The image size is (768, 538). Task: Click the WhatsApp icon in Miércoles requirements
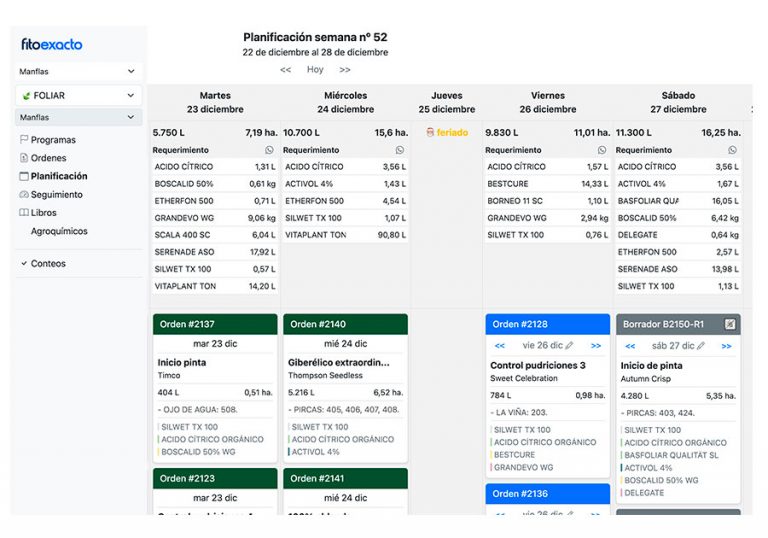coord(399,150)
